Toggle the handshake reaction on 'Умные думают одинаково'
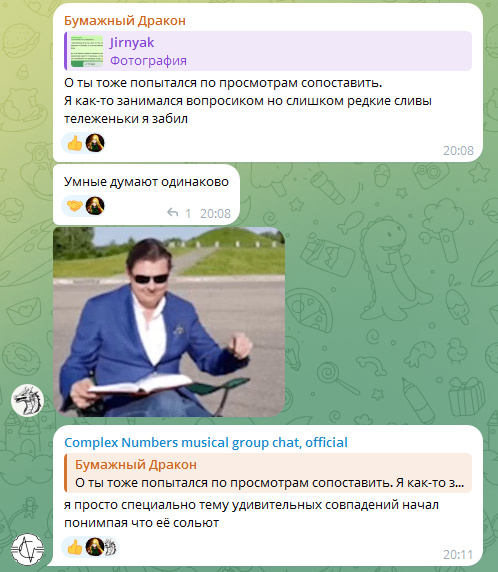The height and width of the screenshot is (572, 498). (74, 206)
